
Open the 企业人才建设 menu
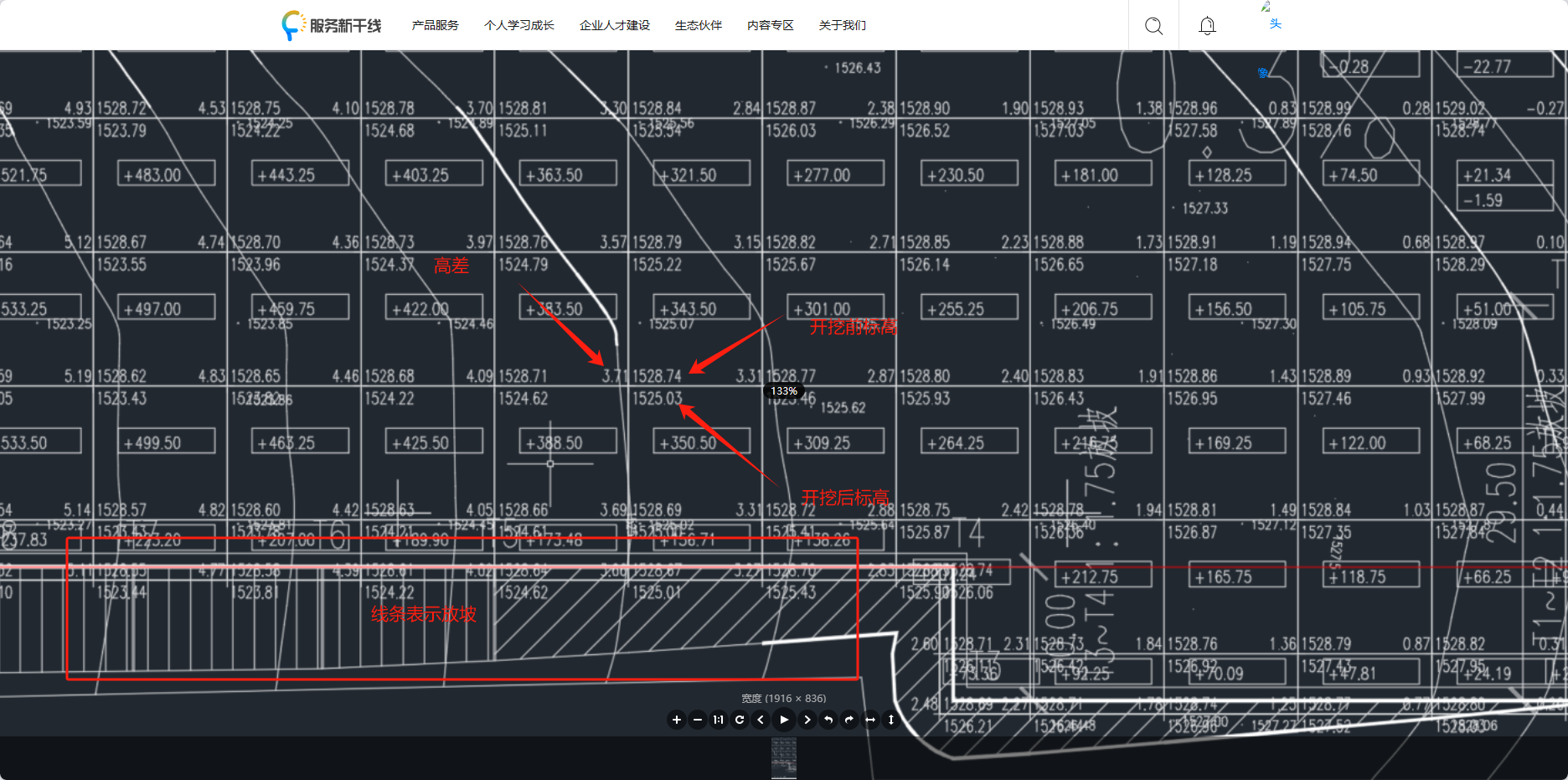pos(615,25)
